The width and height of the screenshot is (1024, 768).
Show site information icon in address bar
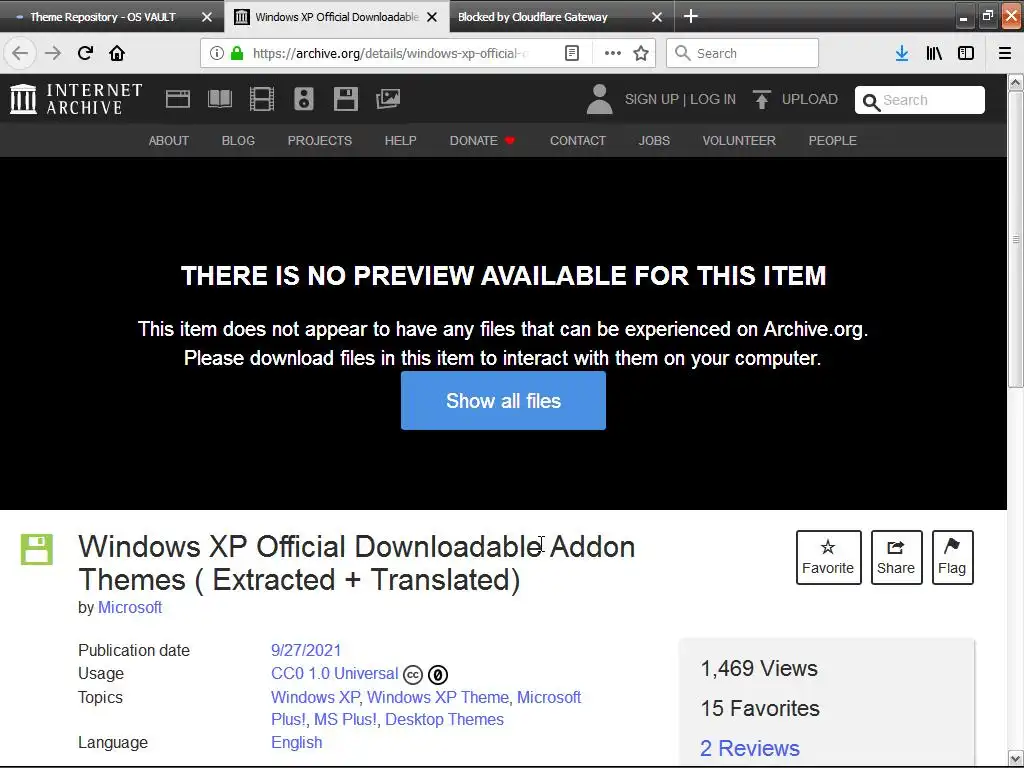point(216,54)
